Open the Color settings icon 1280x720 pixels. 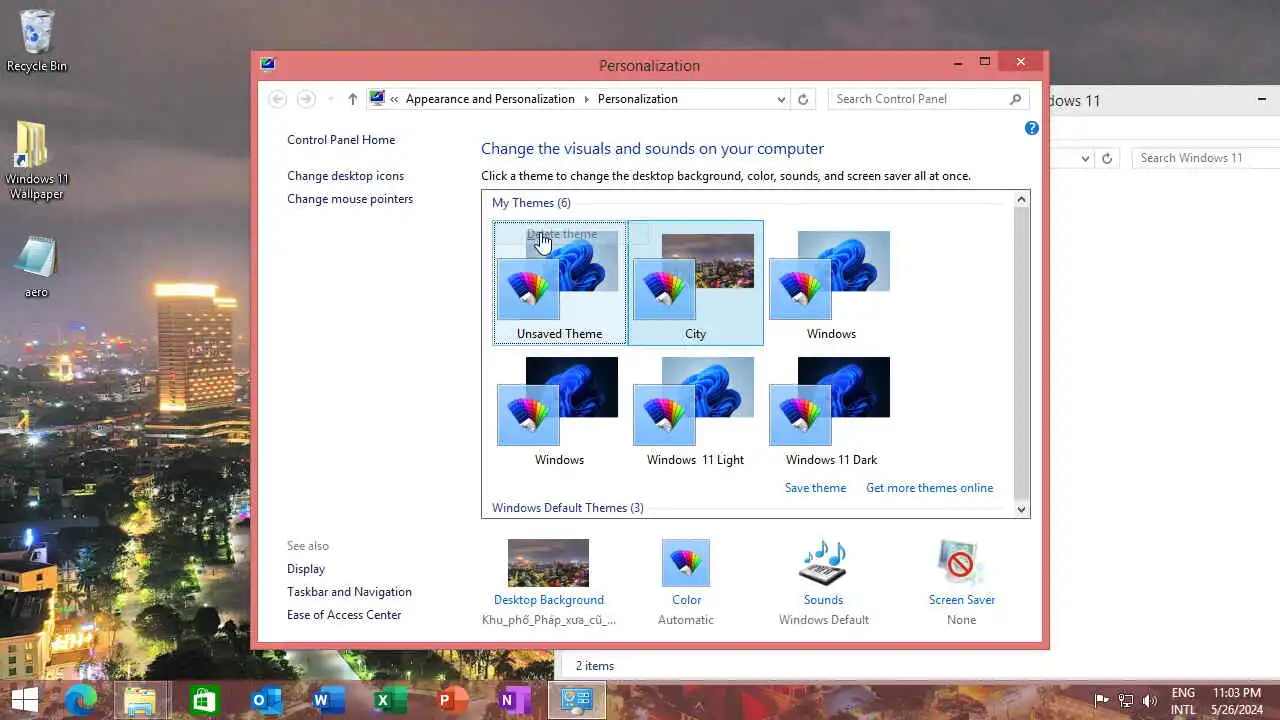point(686,563)
